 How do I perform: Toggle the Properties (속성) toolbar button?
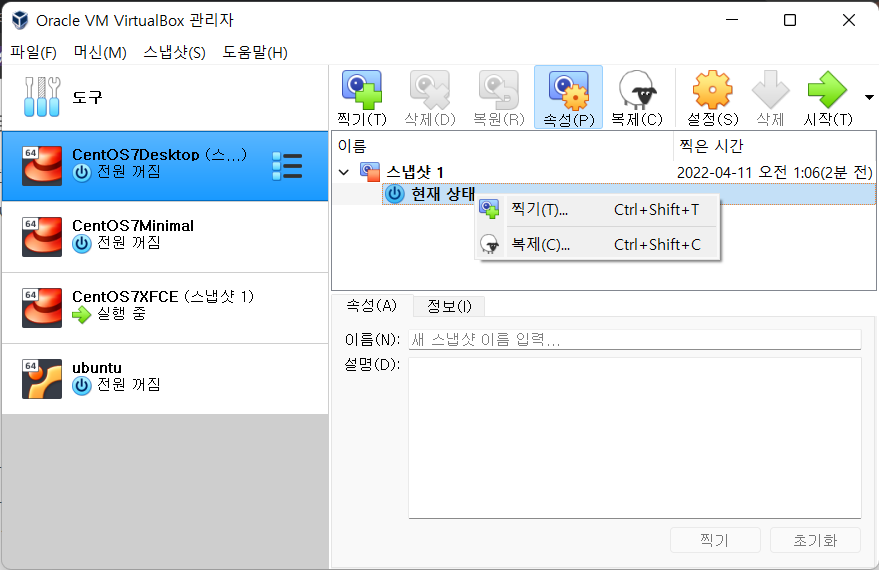click(x=568, y=97)
